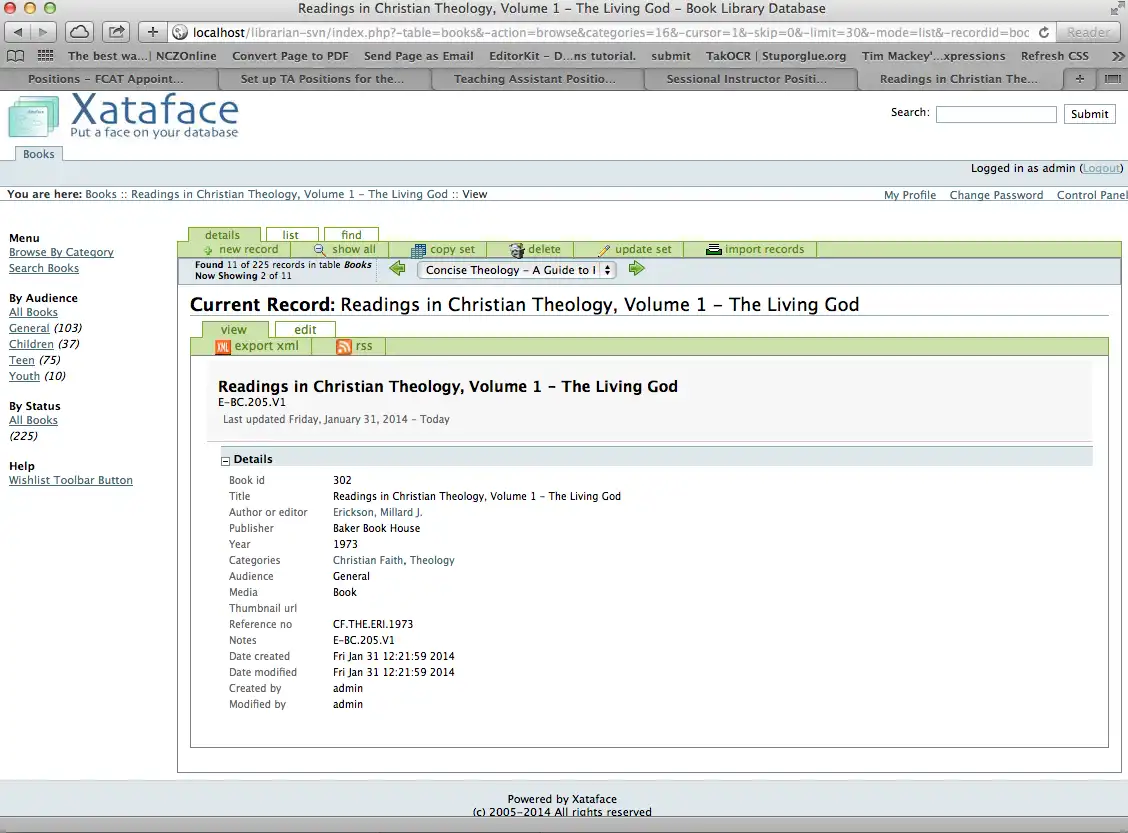Click the Books breadcrumb link
The height and width of the screenshot is (833, 1128).
tap(101, 194)
